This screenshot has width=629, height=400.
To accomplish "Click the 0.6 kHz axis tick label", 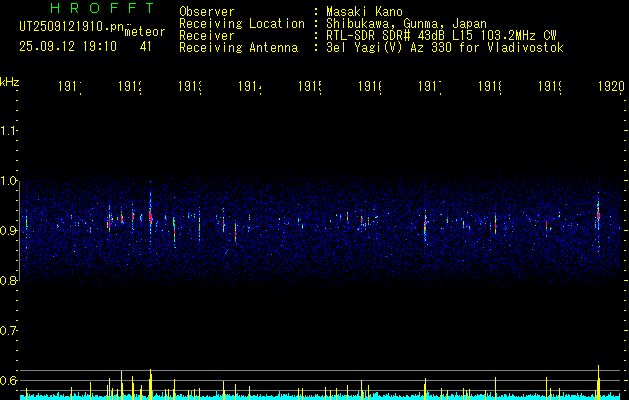I will point(8,380).
